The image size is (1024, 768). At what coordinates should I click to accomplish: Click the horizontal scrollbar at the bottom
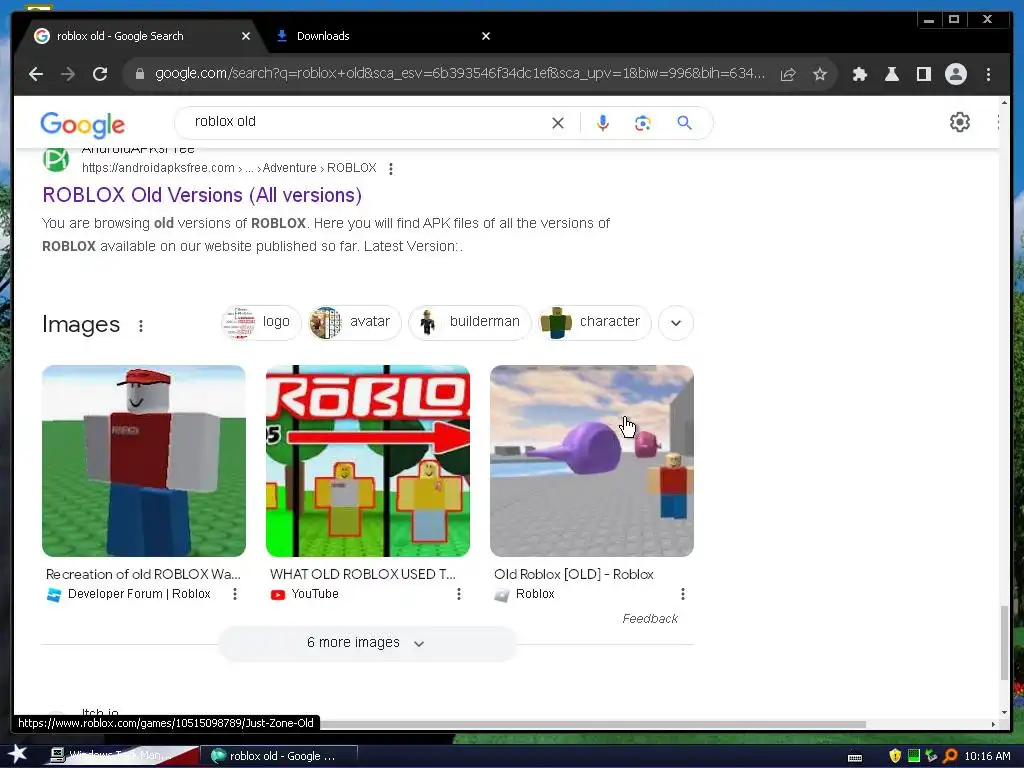(591, 724)
